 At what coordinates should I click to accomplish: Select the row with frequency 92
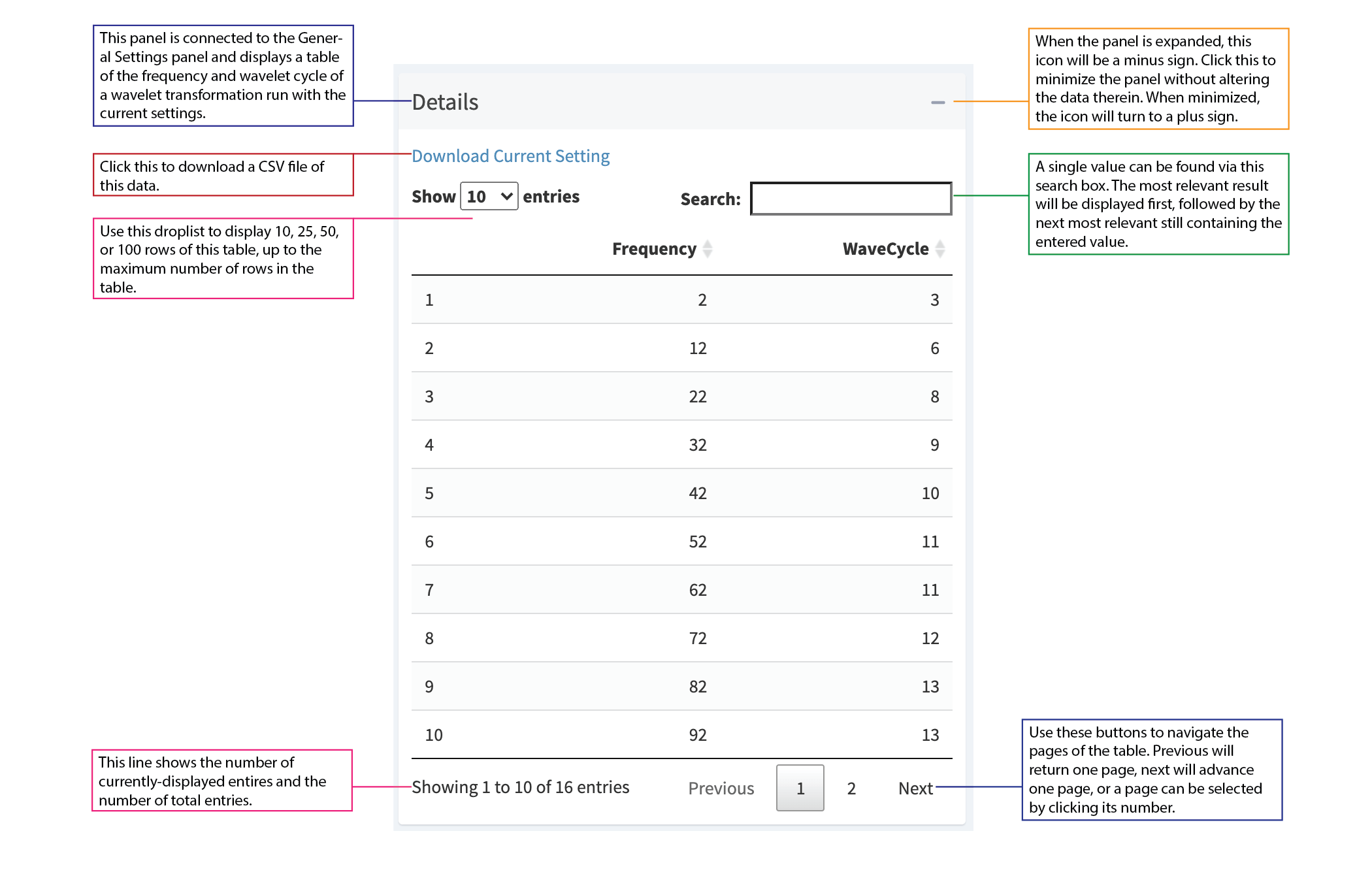681,735
